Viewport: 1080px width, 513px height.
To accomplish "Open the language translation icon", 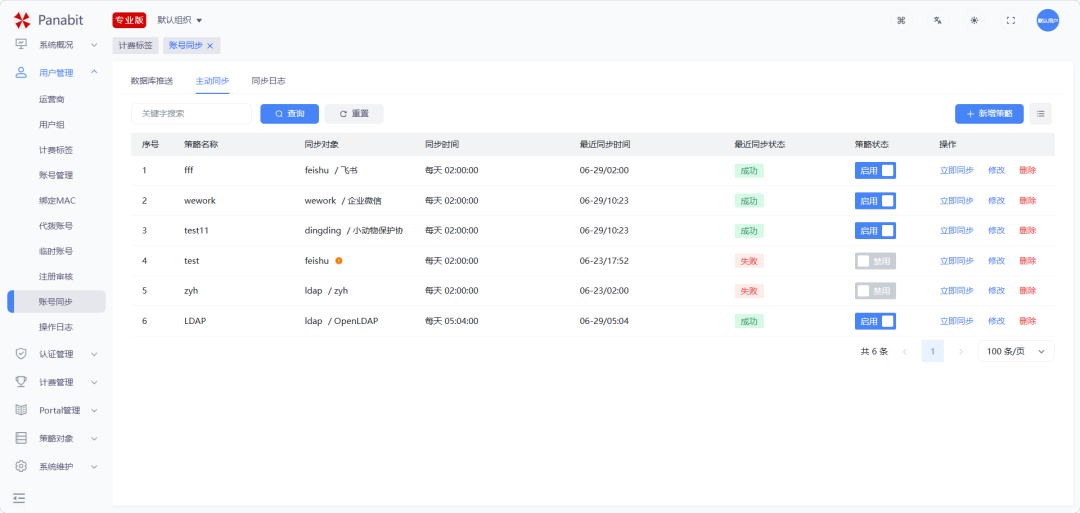I will click(937, 20).
